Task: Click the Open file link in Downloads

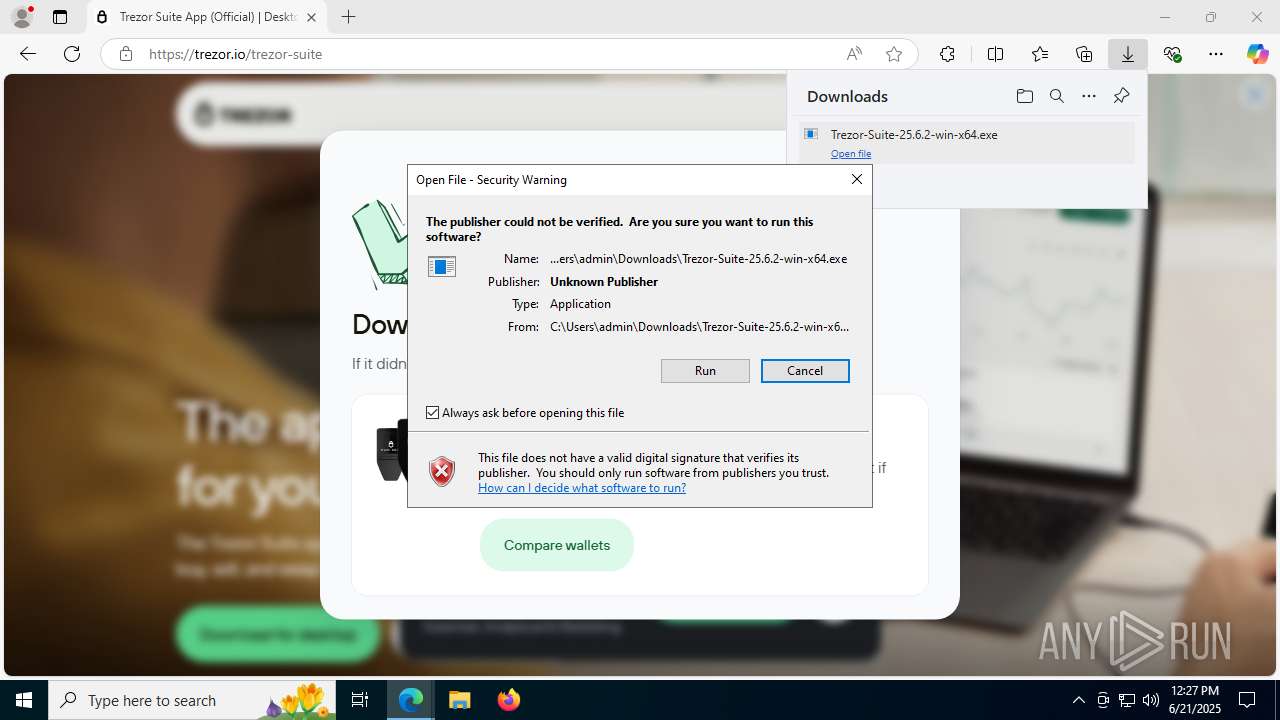Action: (851, 154)
